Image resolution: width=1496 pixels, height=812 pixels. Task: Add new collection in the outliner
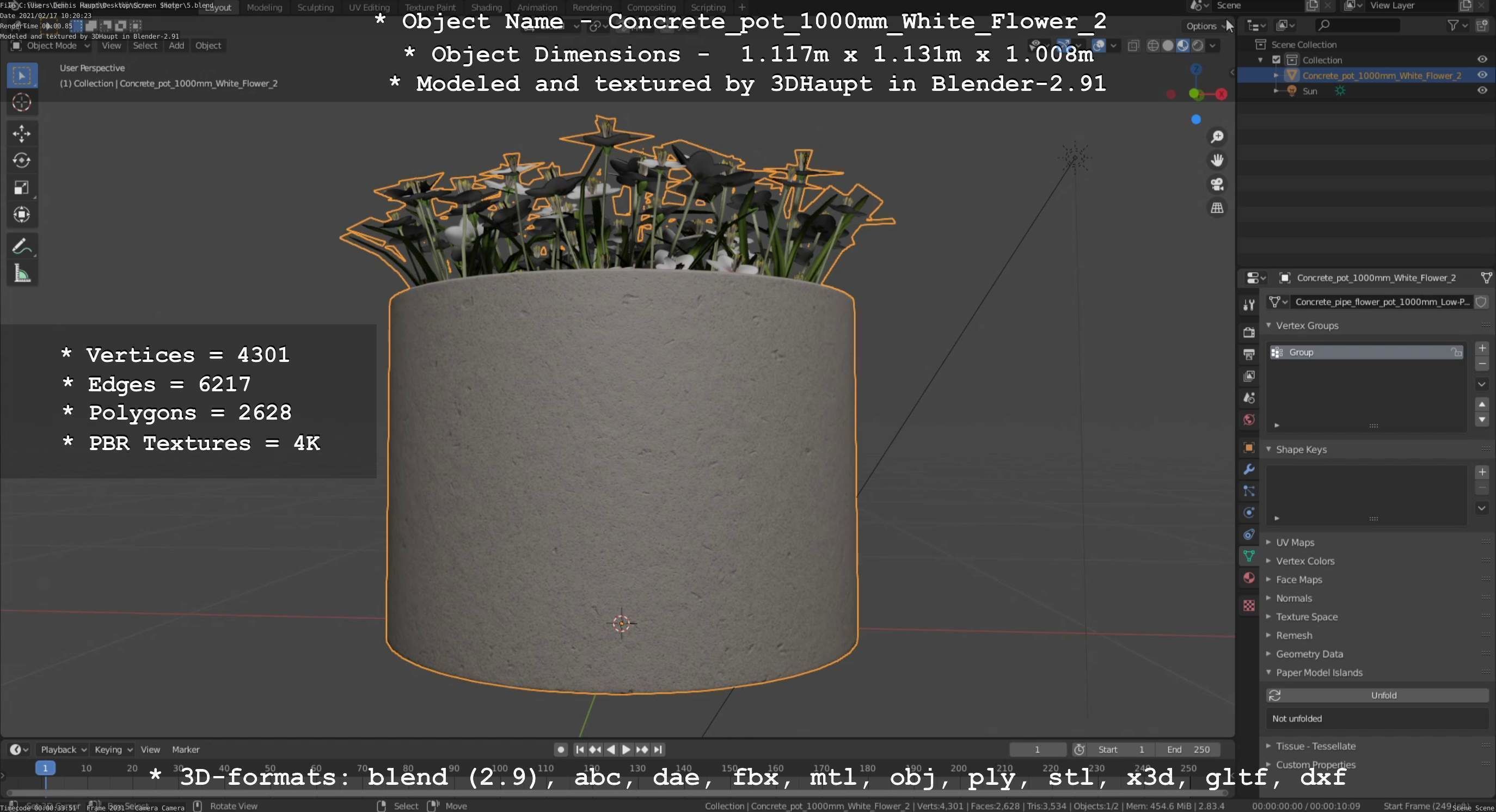1481,25
